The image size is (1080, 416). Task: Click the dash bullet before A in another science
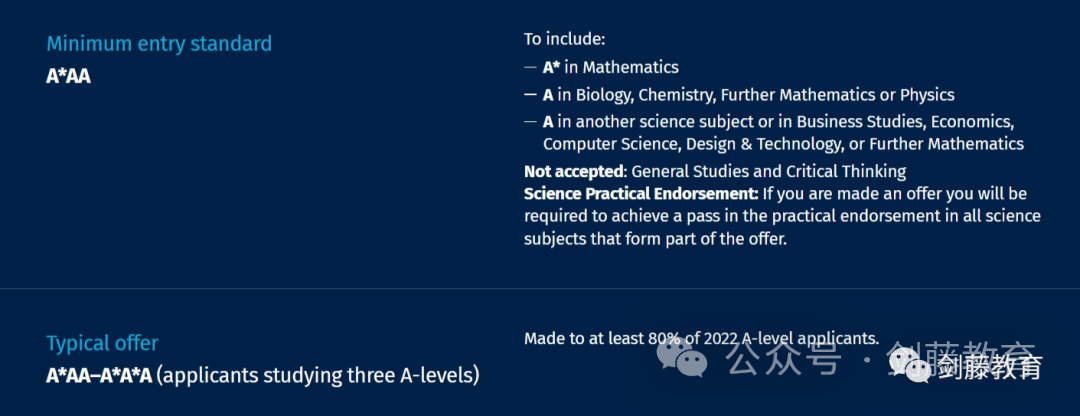click(530, 122)
